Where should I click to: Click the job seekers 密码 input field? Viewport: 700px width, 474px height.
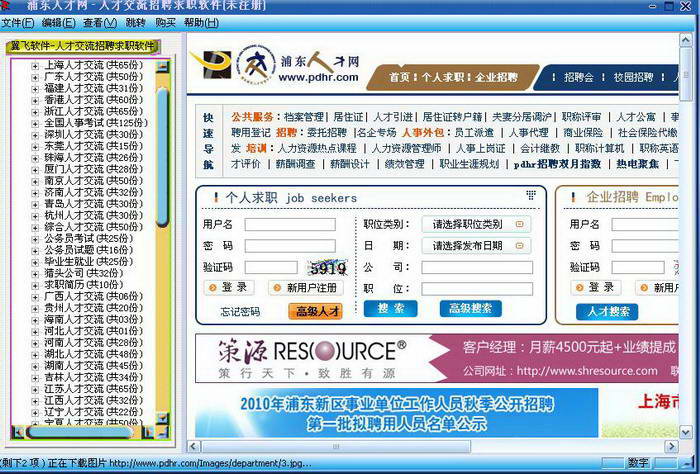[290, 245]
